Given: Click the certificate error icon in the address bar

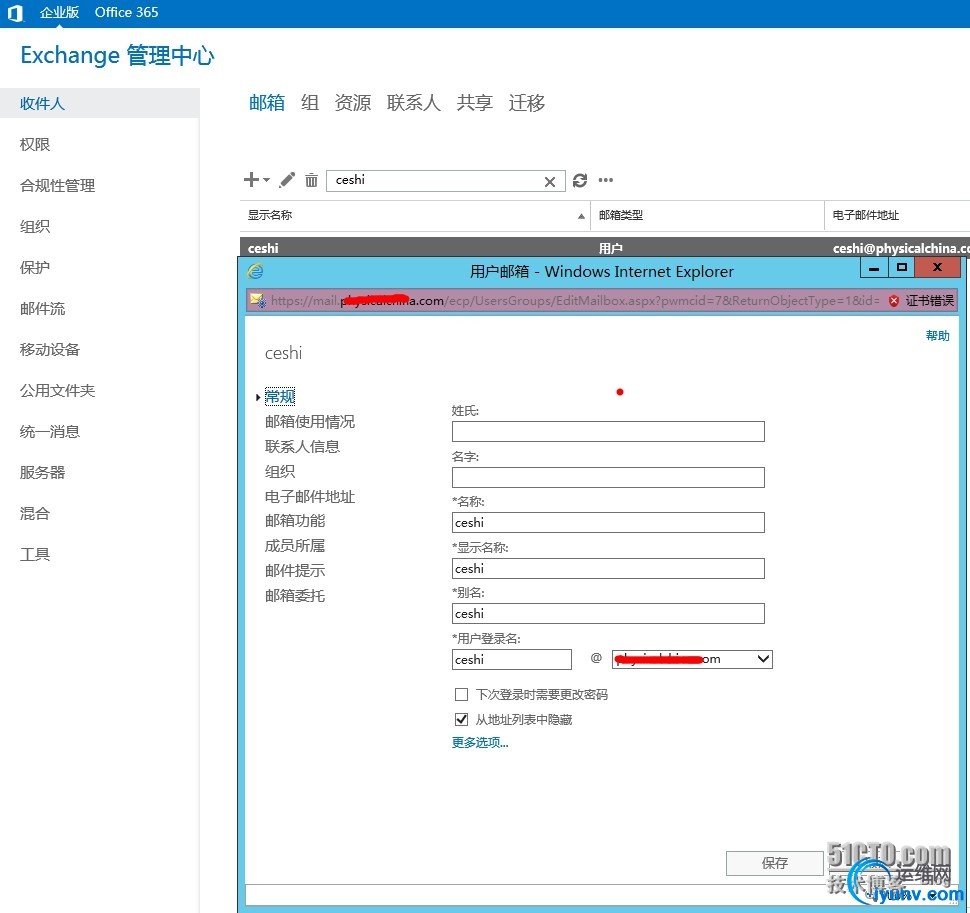Looking at the screenshot, I should [x=894, y=301].
